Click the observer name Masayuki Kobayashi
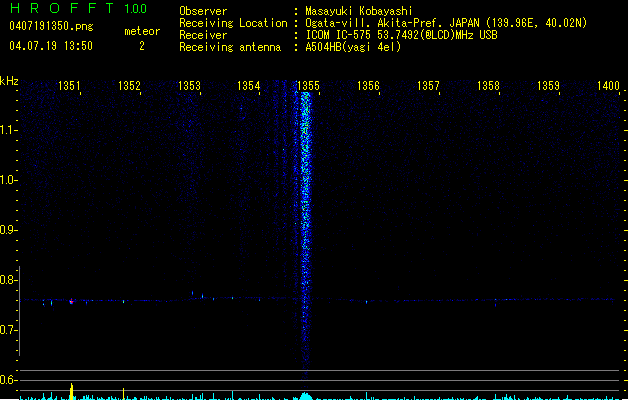 pos(359,11)
